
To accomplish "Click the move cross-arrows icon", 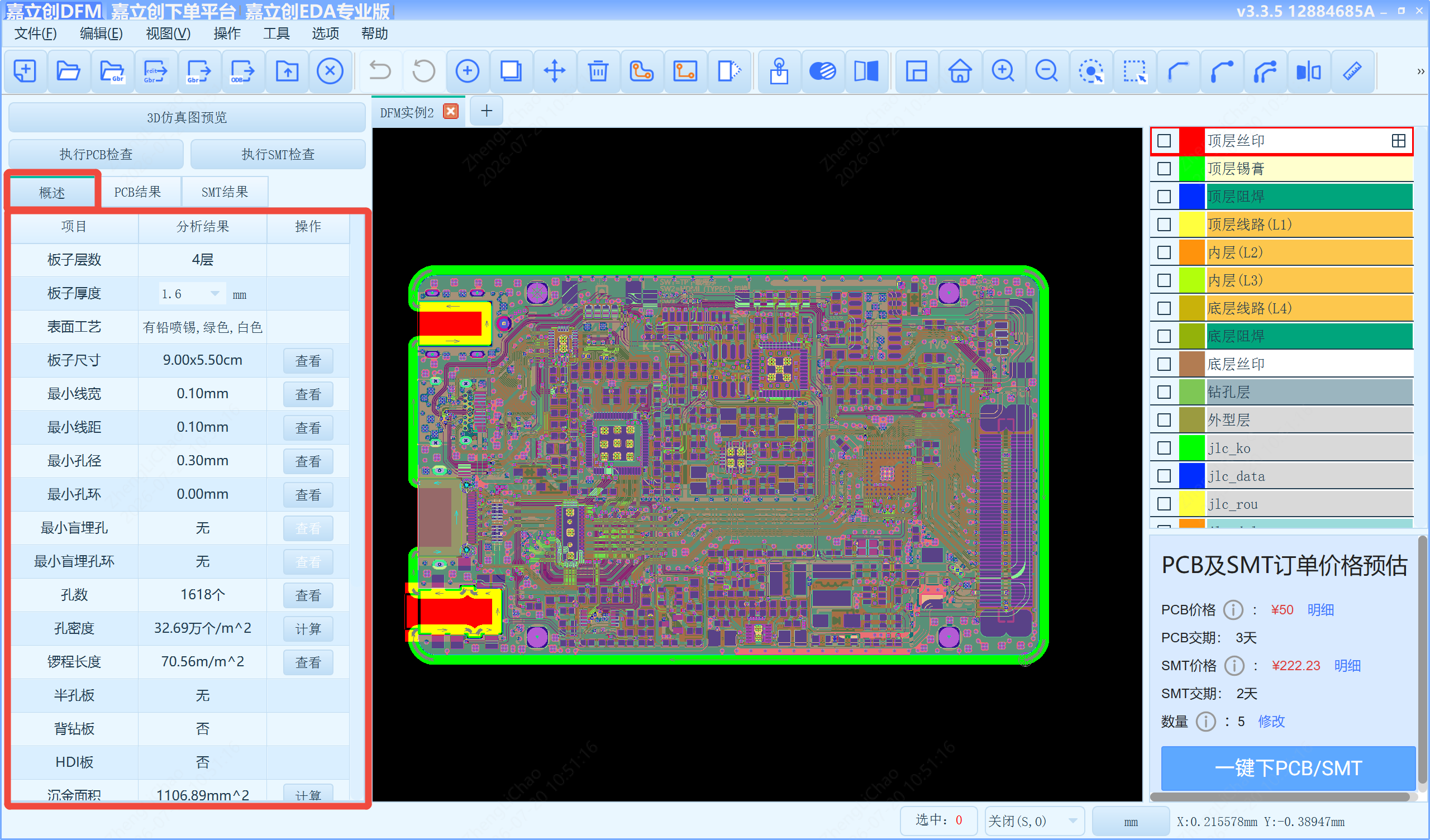I will (555, 71).
